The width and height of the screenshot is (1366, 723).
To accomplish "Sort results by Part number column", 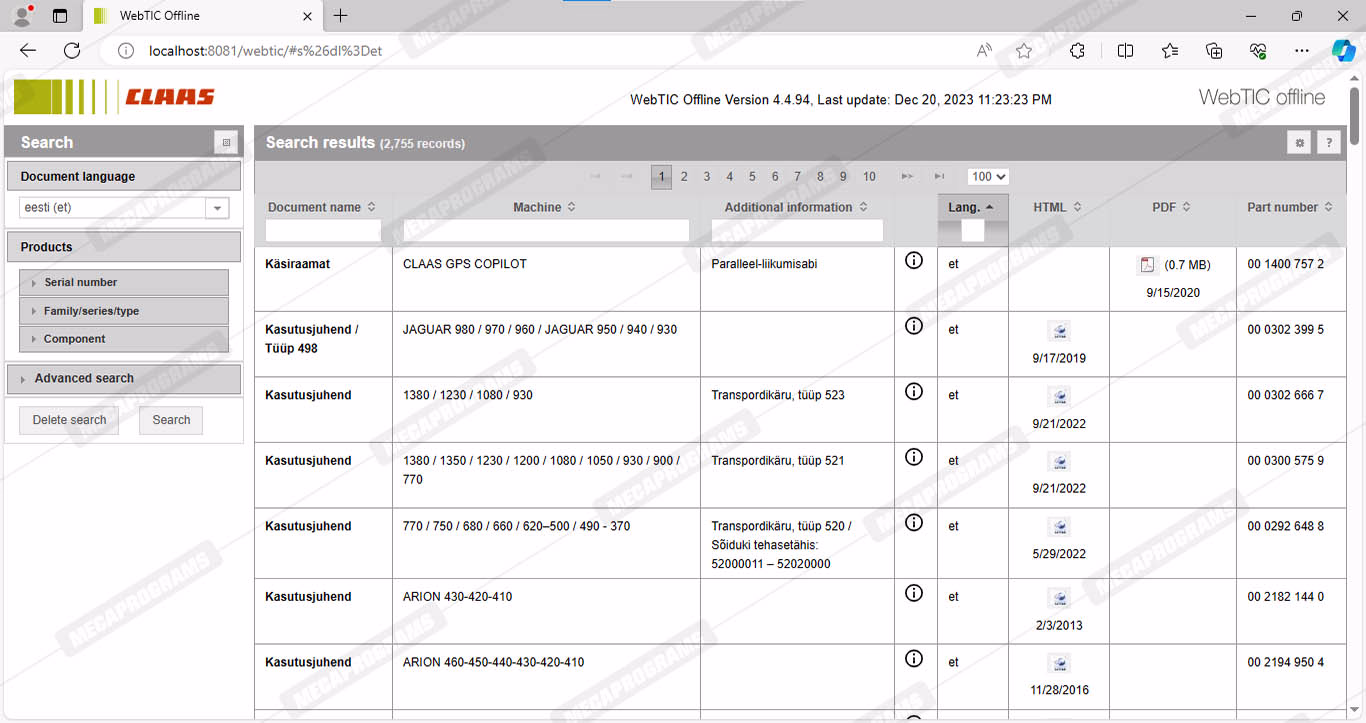I will (1289, 207).
